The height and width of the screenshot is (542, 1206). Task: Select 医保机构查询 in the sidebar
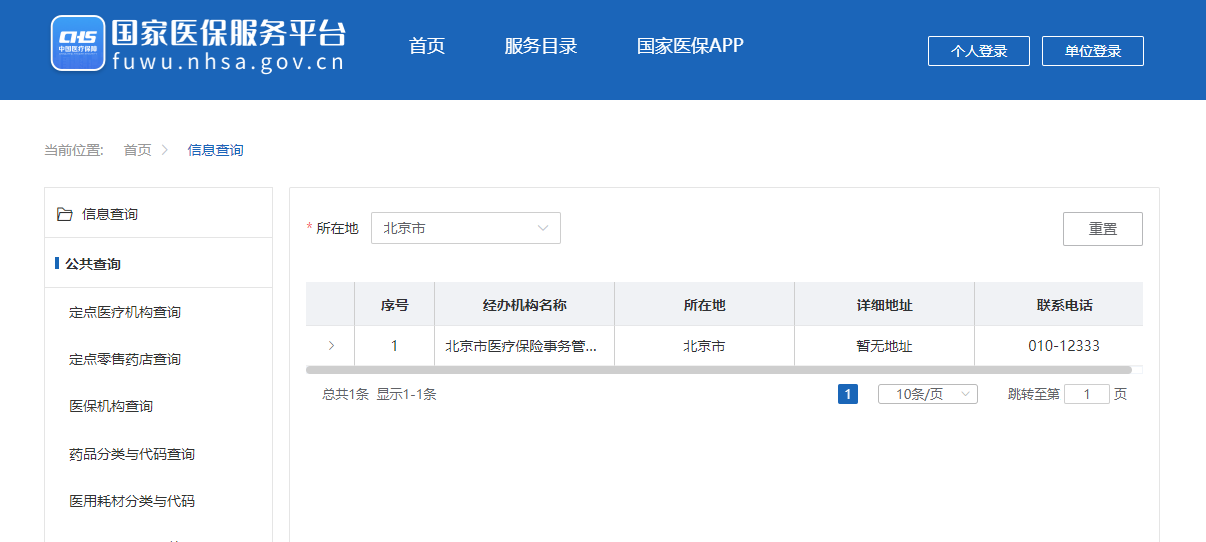tap(111, 406)
